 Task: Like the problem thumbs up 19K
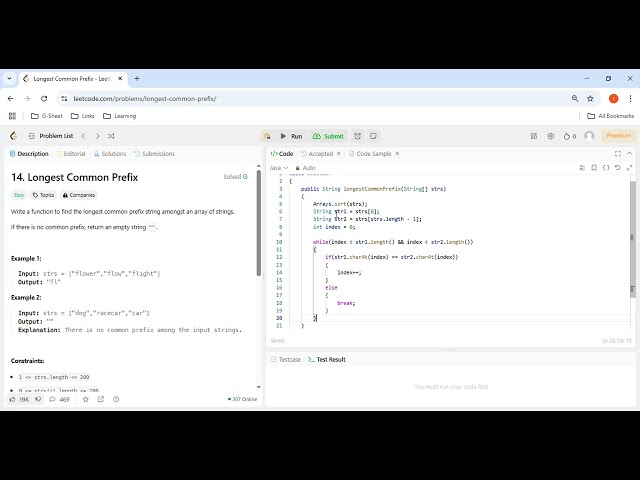tap(19, 399)
